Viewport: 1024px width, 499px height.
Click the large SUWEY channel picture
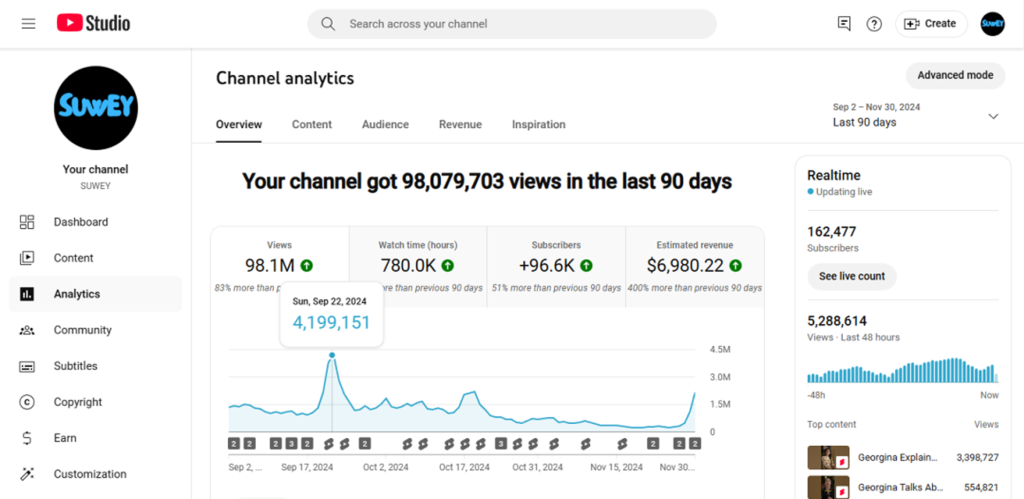click(x=96, y=108)
